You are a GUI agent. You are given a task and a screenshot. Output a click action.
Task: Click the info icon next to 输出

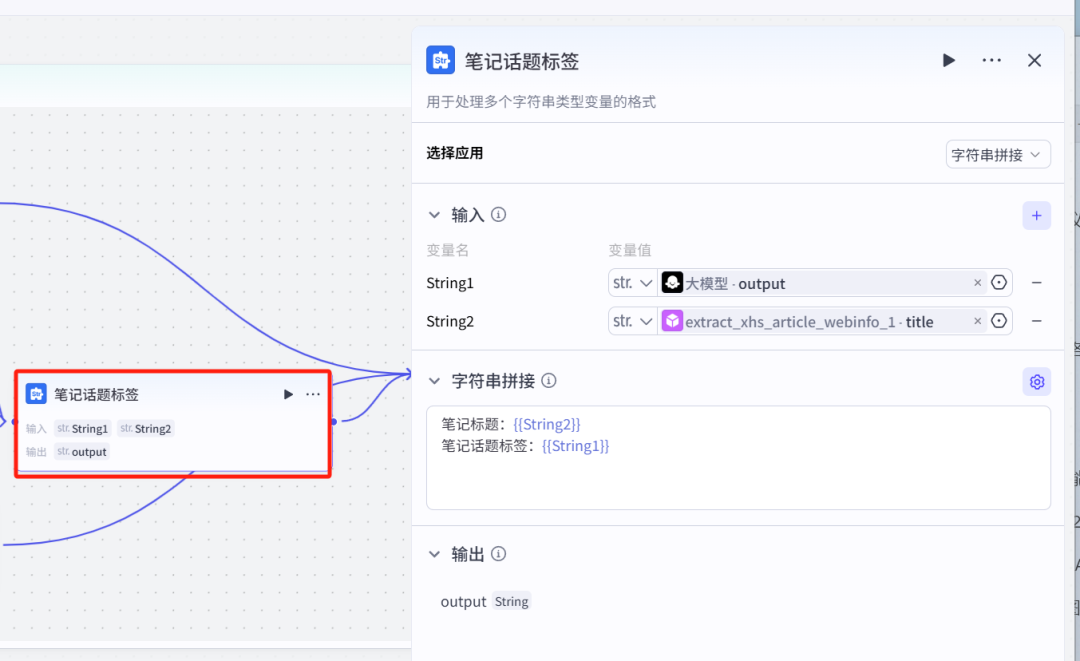498,553
